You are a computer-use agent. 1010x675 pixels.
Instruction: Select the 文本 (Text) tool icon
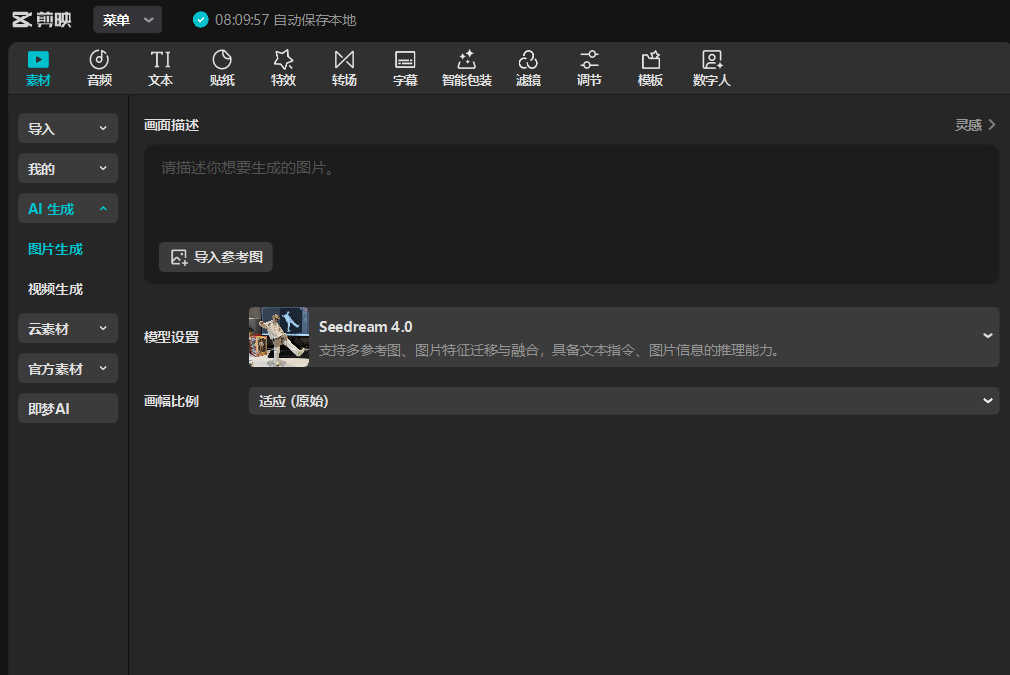pos(160,61)
